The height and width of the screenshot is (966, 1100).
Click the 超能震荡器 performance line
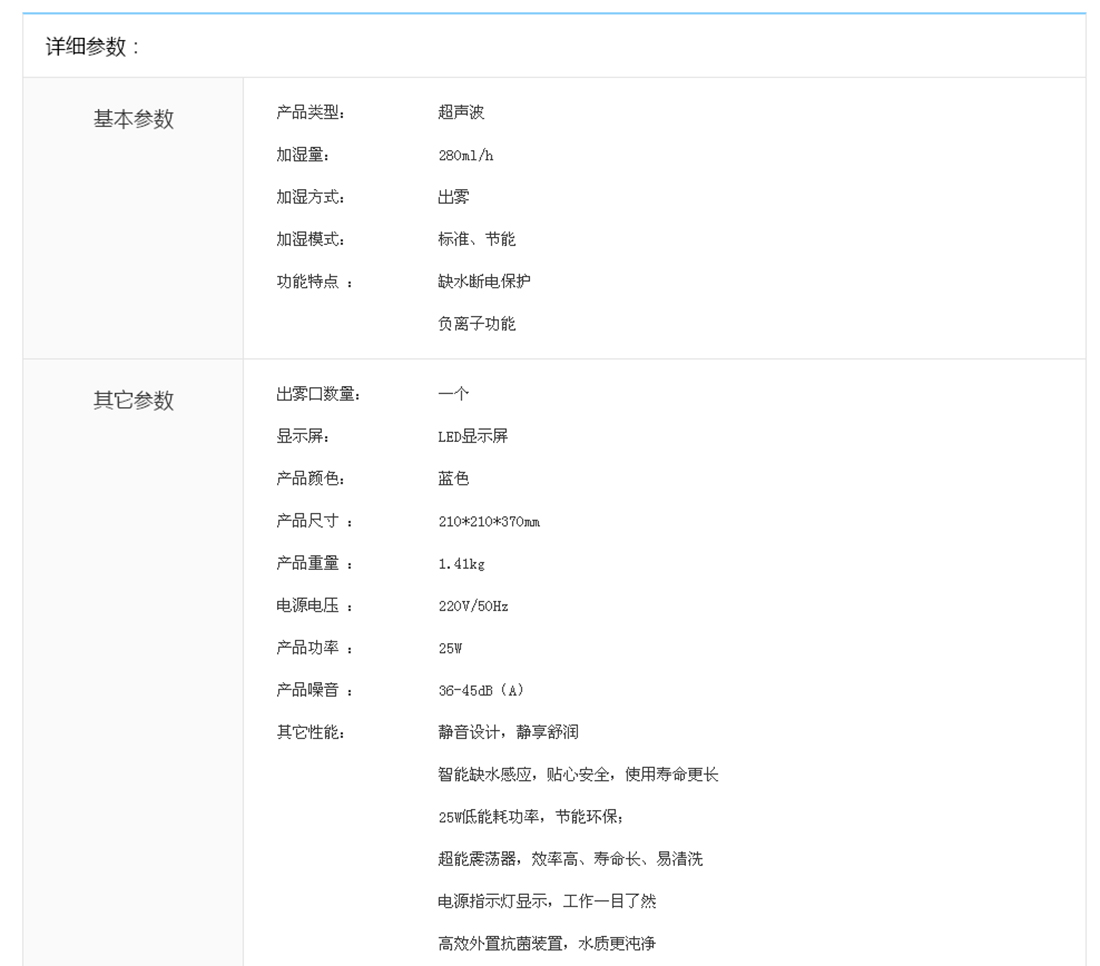point(569,859)
